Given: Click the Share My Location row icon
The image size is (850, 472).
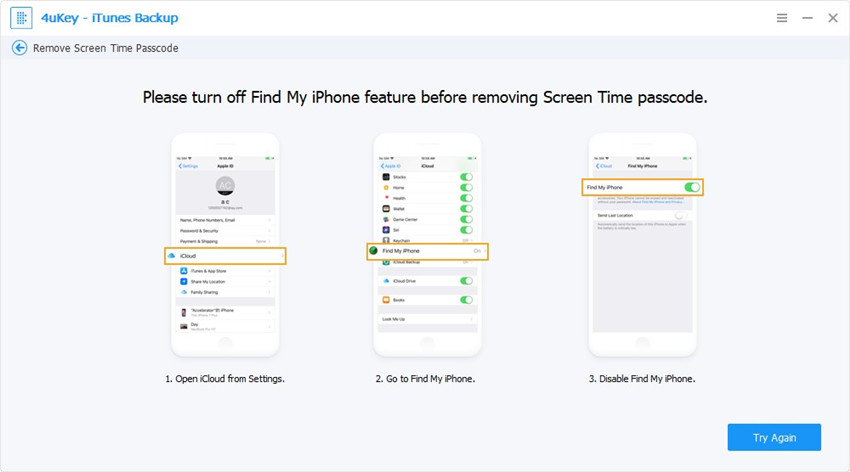Looking at the screenshot, I should [x=184, y=281].
